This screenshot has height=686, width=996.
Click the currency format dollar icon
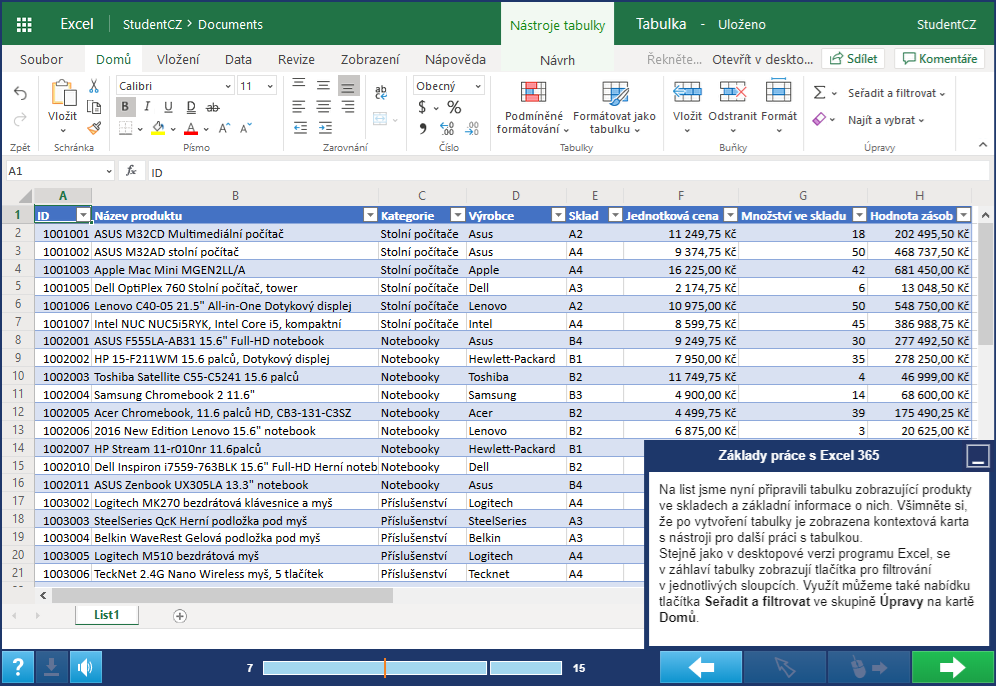(422, 107)
